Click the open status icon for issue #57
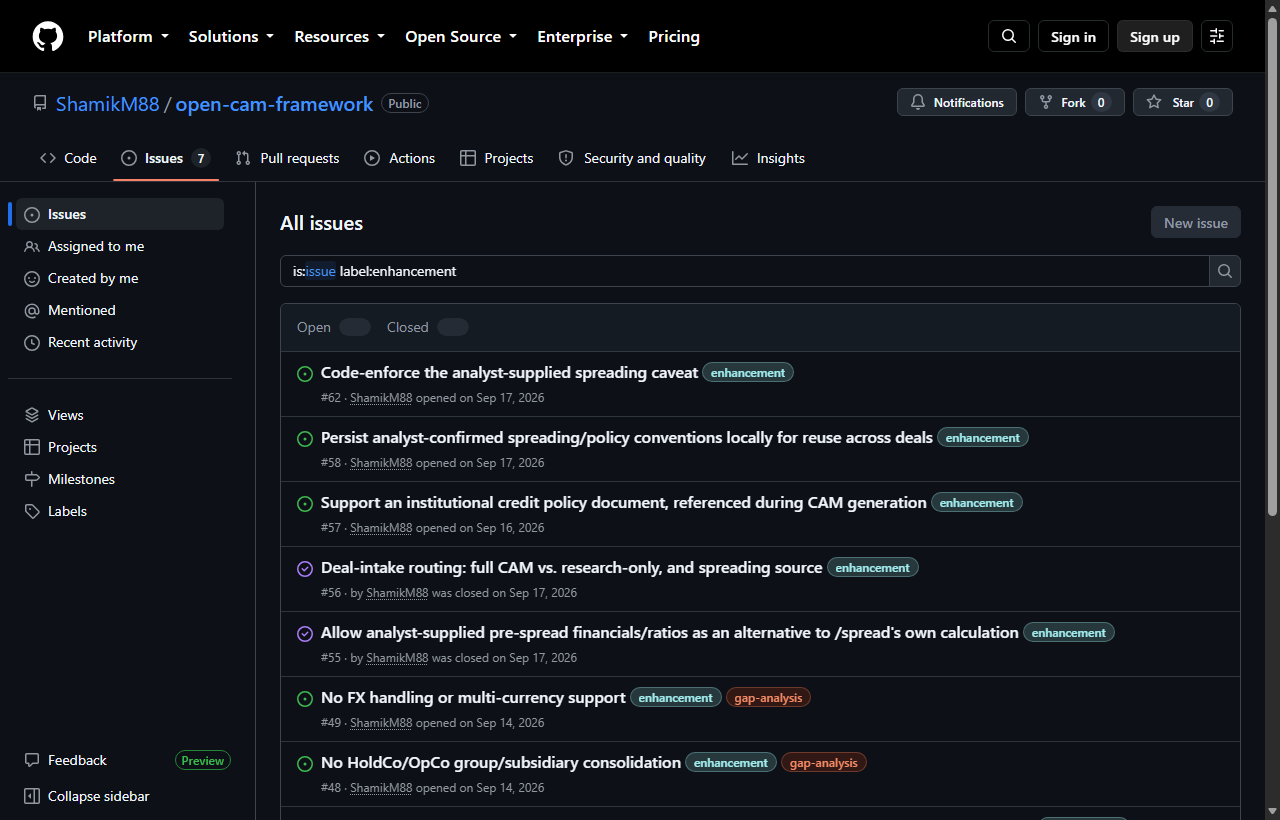This screenshot has width=1280, height=820. click(x=305, y=504)
